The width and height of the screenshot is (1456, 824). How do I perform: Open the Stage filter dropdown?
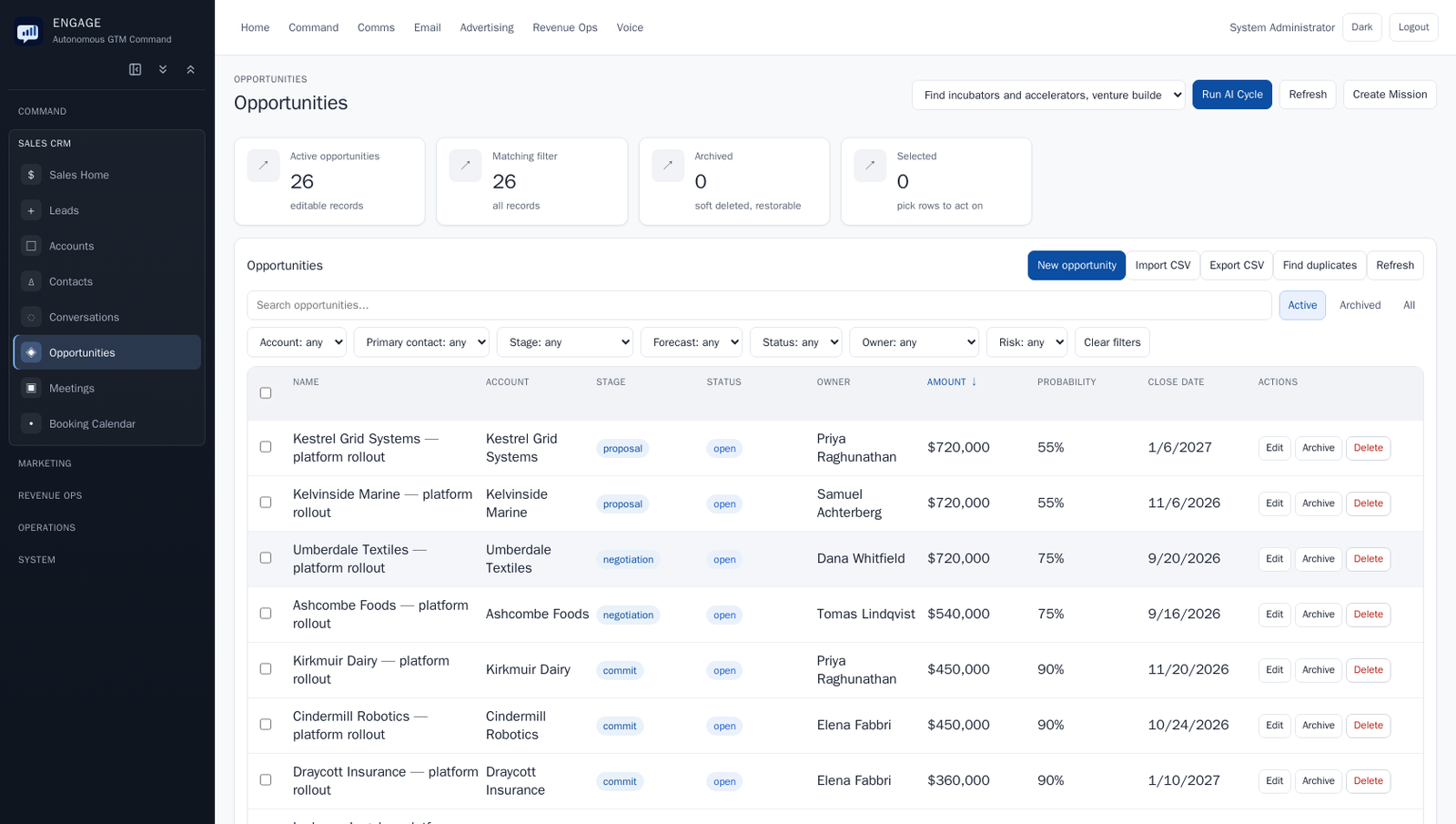coord(565,342)
